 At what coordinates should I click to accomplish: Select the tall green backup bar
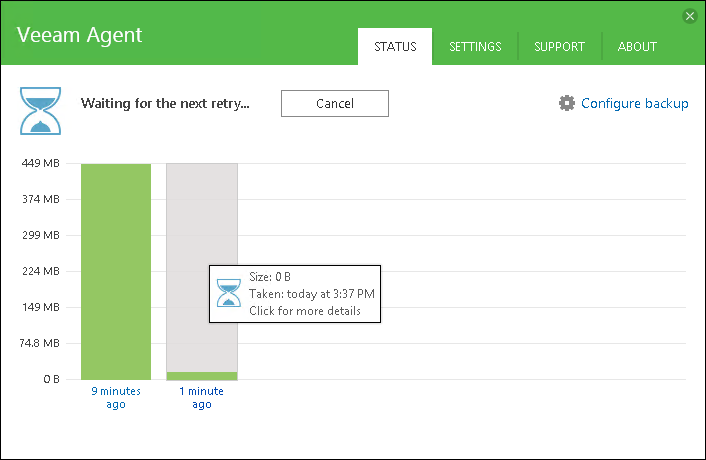coord(116,270)
